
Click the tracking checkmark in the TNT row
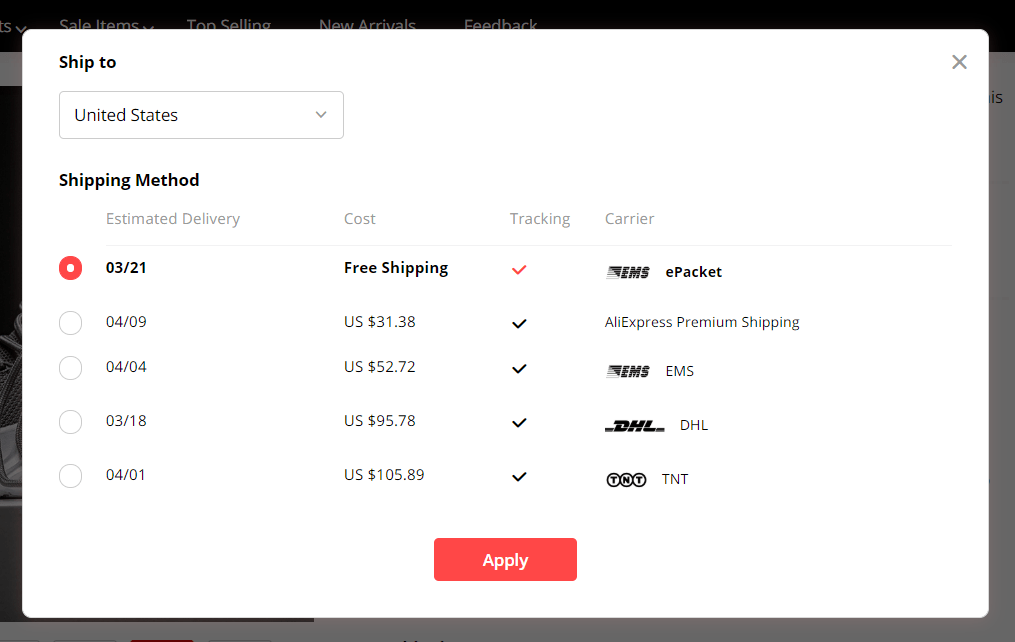point(519,477)
